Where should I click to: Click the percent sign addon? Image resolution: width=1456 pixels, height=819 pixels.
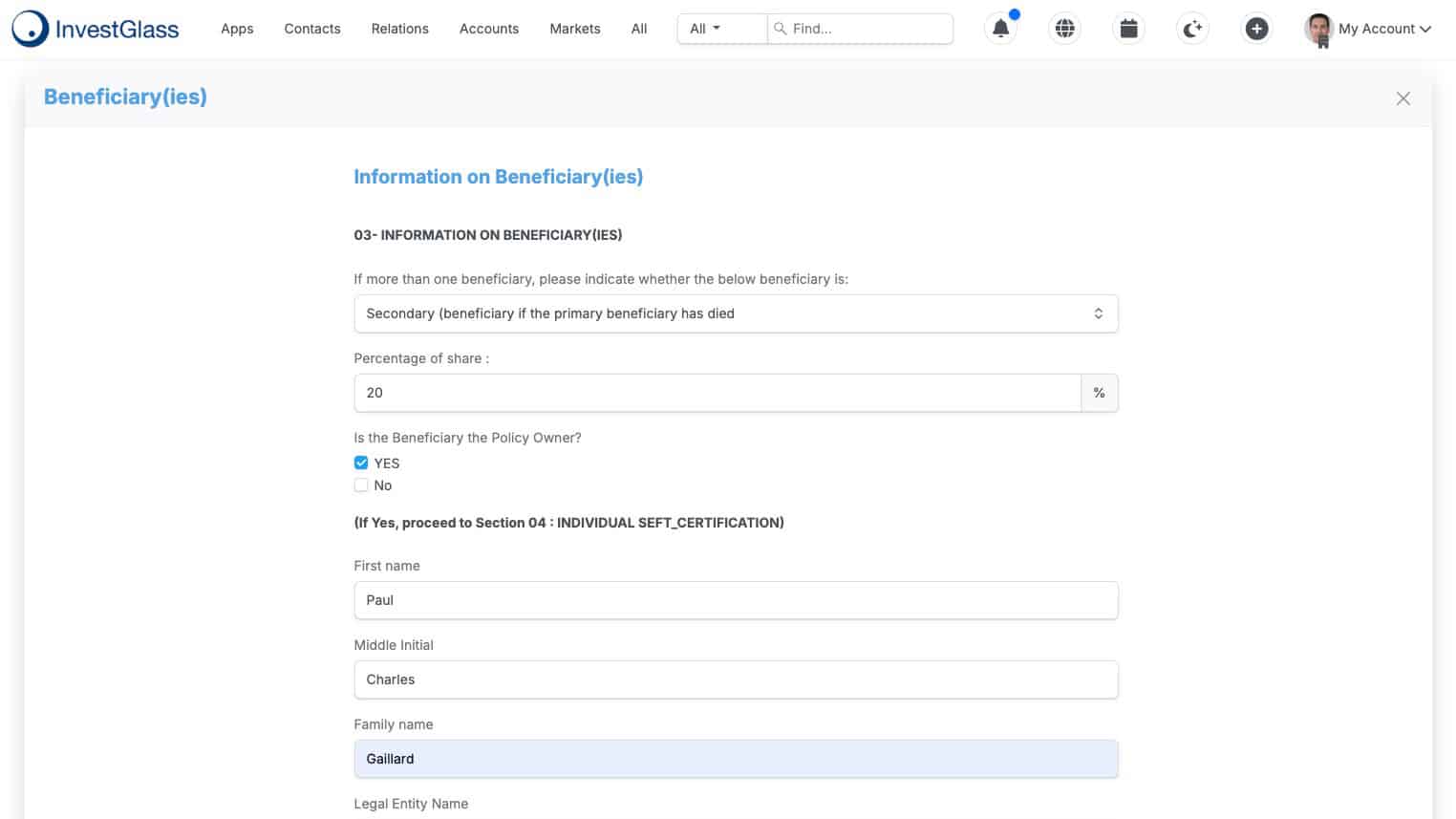(x=1100, y=393)
